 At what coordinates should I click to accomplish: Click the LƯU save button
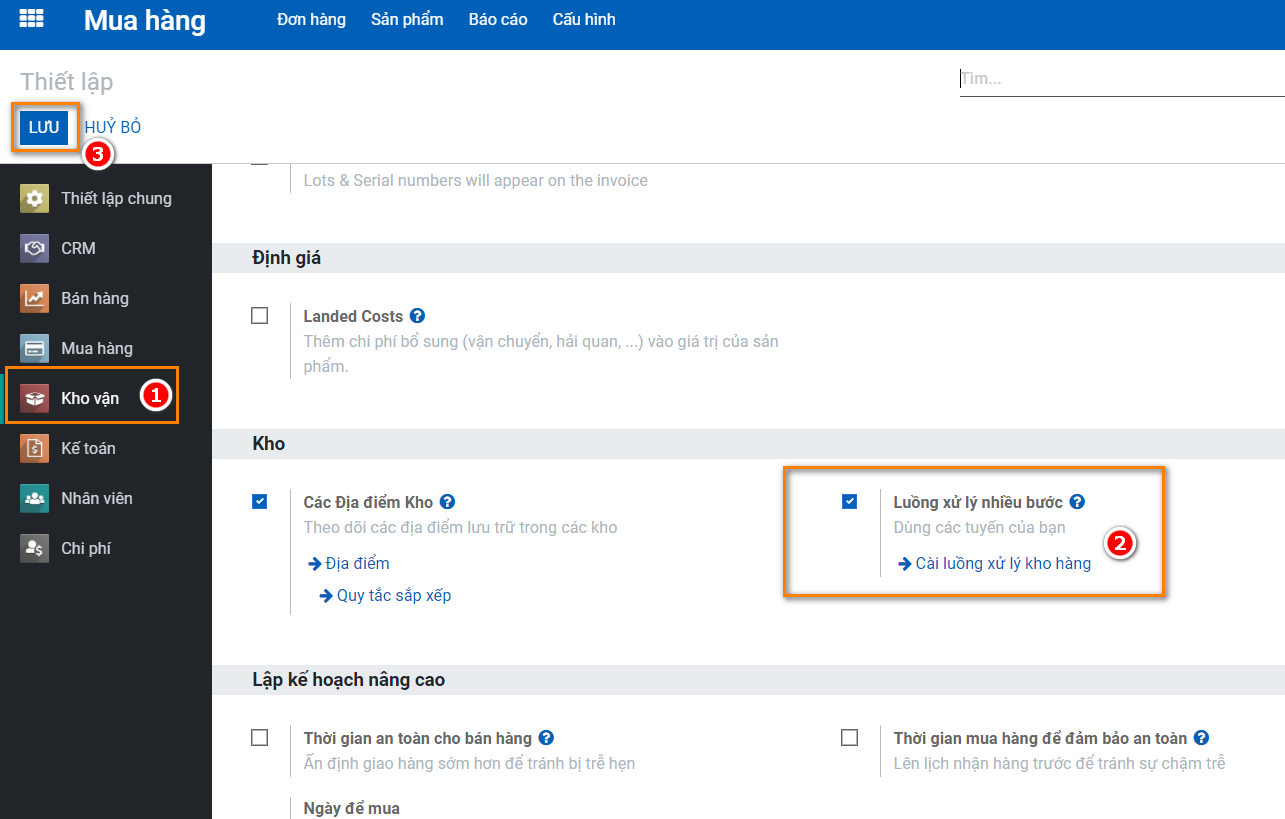[x=44, y=127]
